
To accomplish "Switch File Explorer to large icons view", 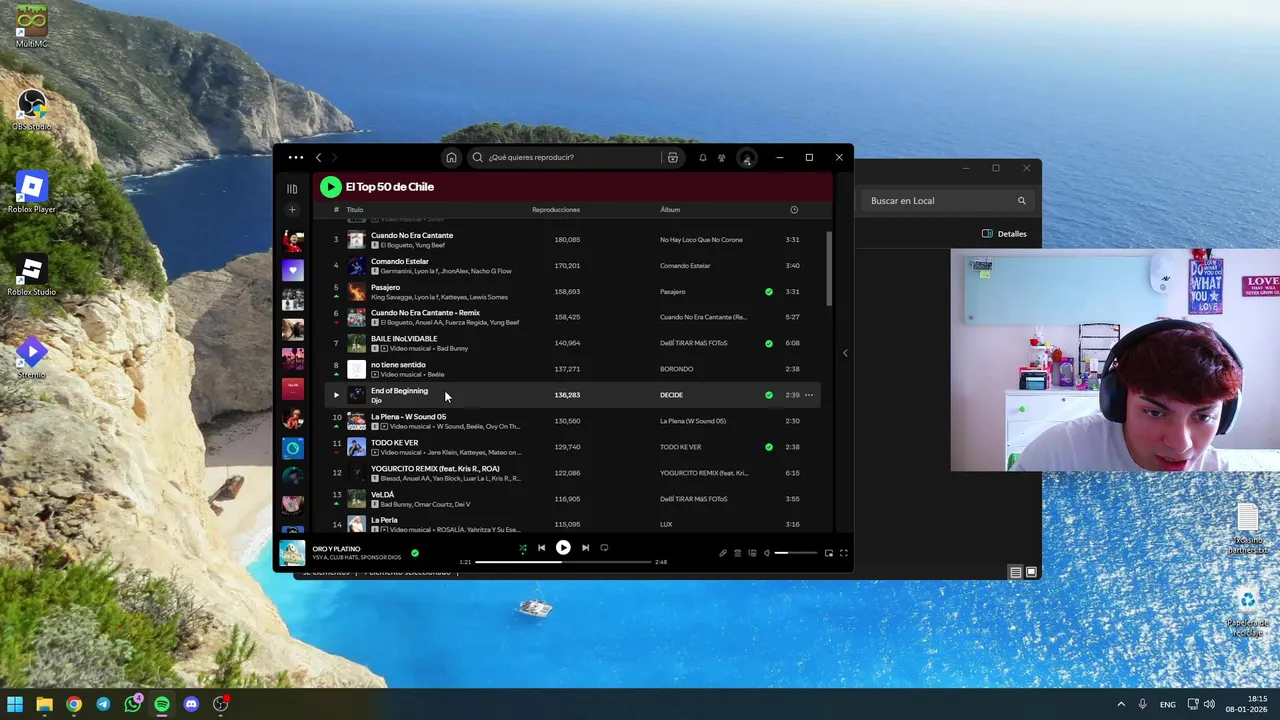I will tap(1032, 572).
